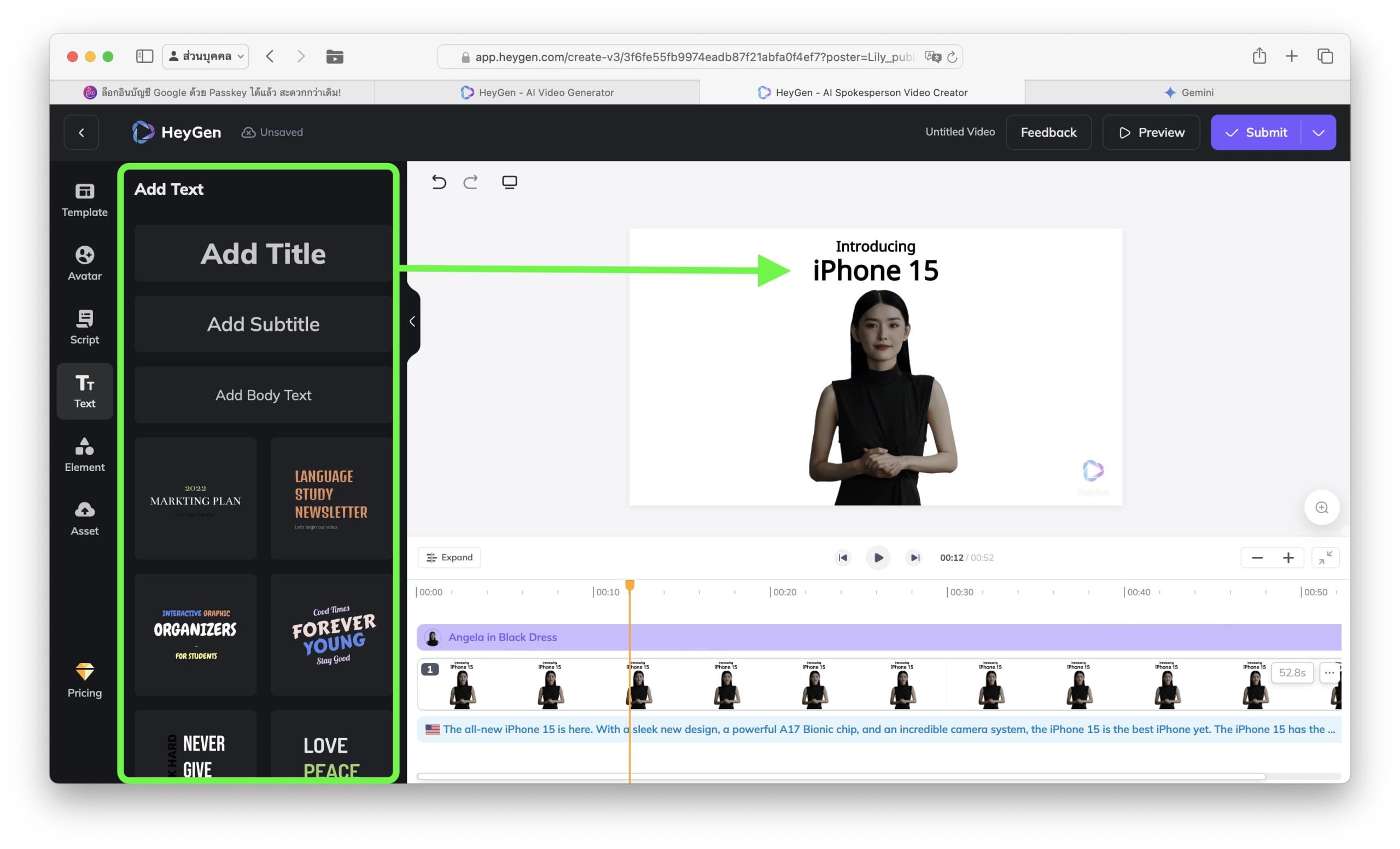Click the Preview button
The height and width of the screenshot is (849, 1400).
pos(1151,132)
